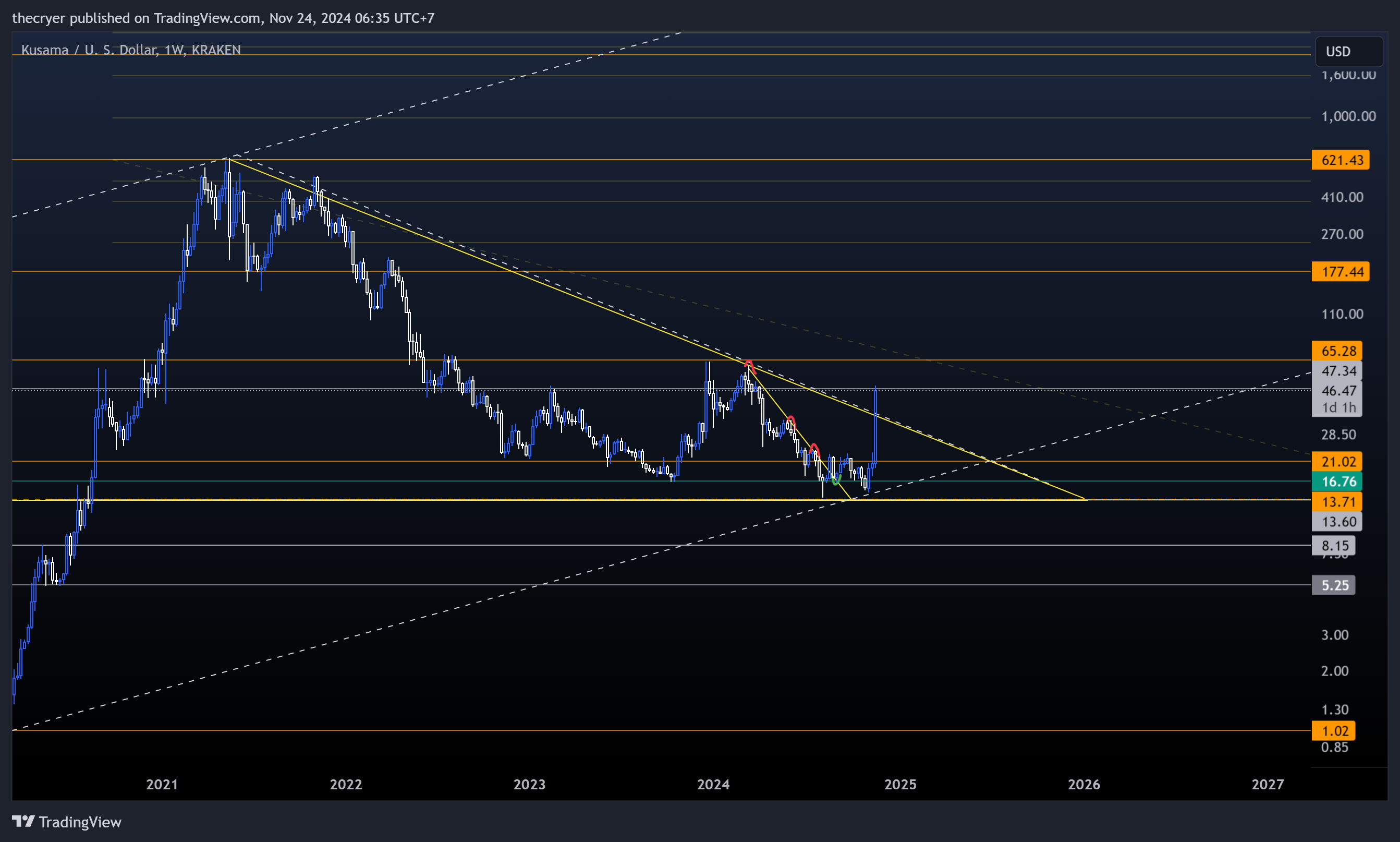
Task: Click the 2026 time axis label
Action: [x=1084, y=785]
